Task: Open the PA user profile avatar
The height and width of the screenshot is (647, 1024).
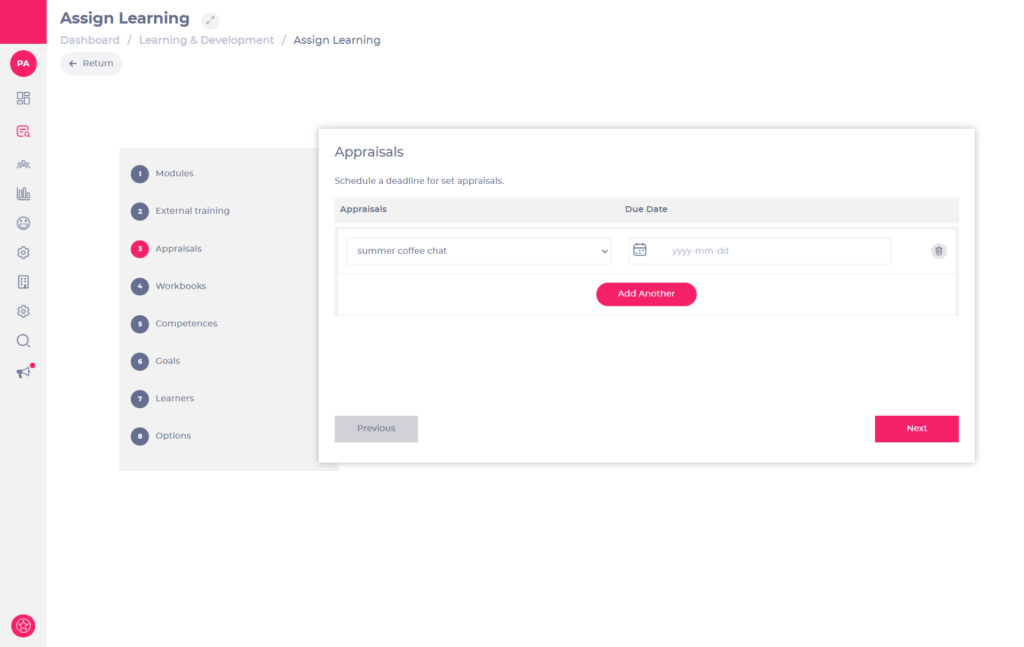Action: click(x=23, y=63)
